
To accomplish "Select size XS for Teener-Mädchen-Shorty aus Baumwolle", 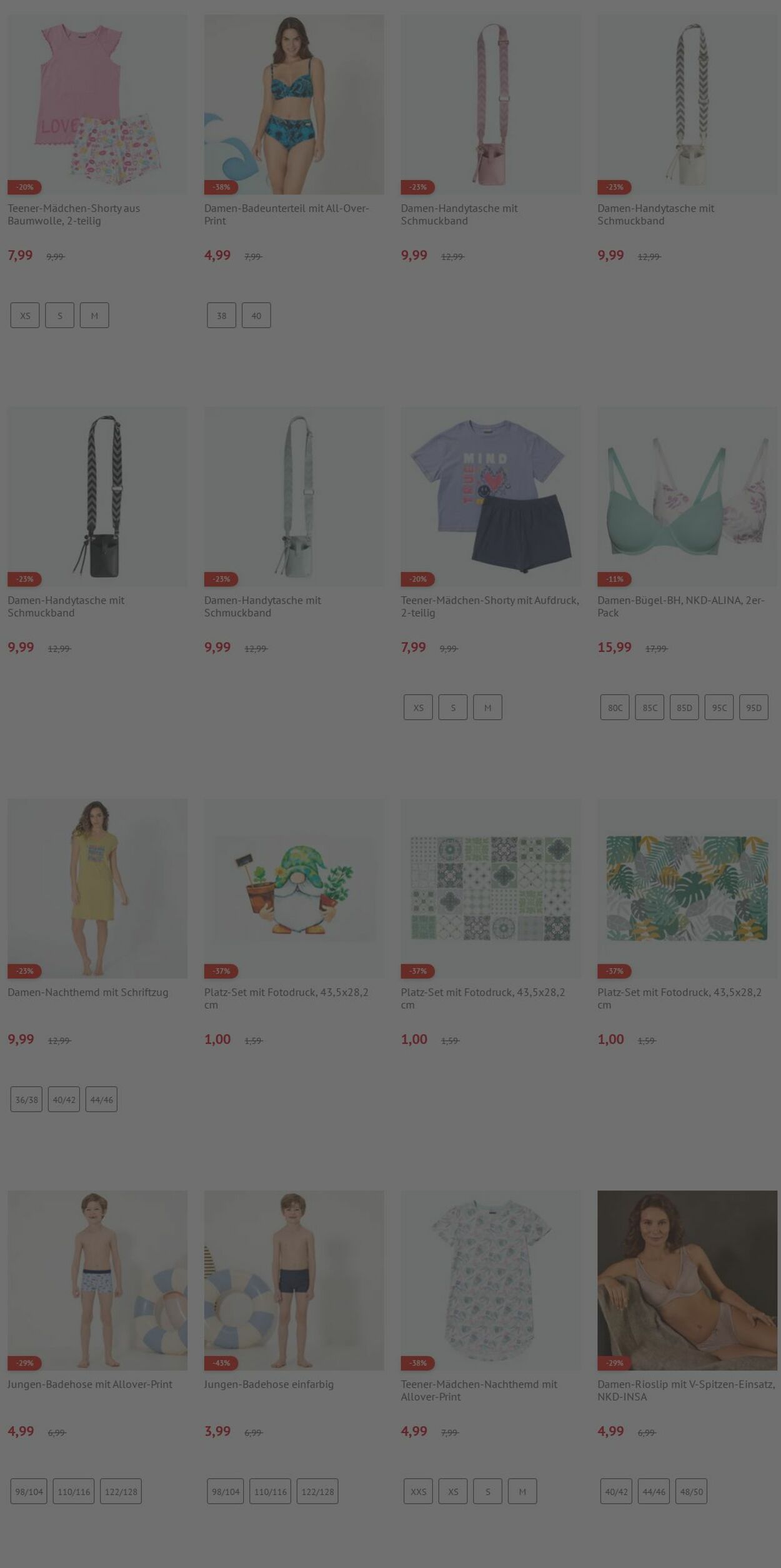I will point(25,316).
